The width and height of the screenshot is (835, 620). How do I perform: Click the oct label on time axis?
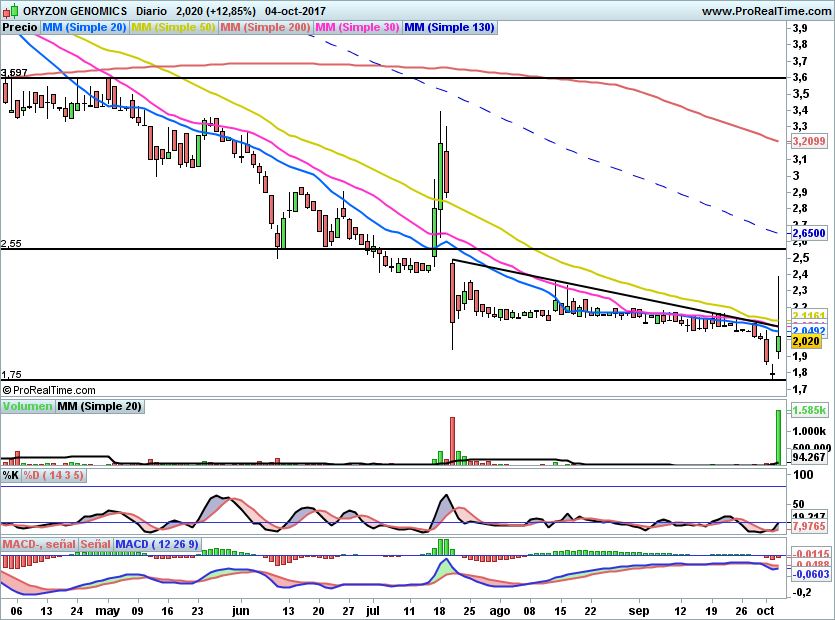pos(765,611)
